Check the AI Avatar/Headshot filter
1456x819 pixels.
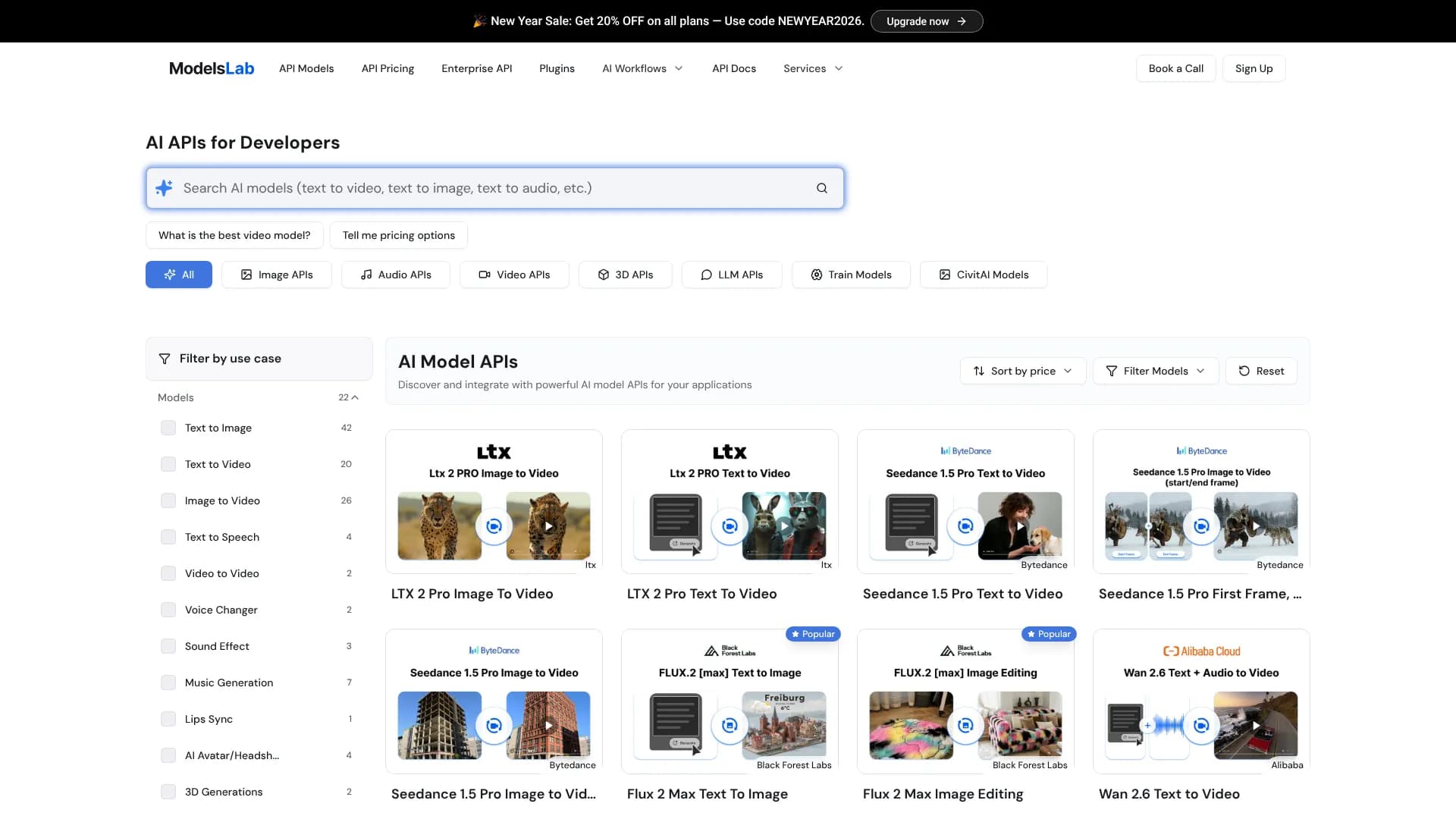click(x=168, y=755)
